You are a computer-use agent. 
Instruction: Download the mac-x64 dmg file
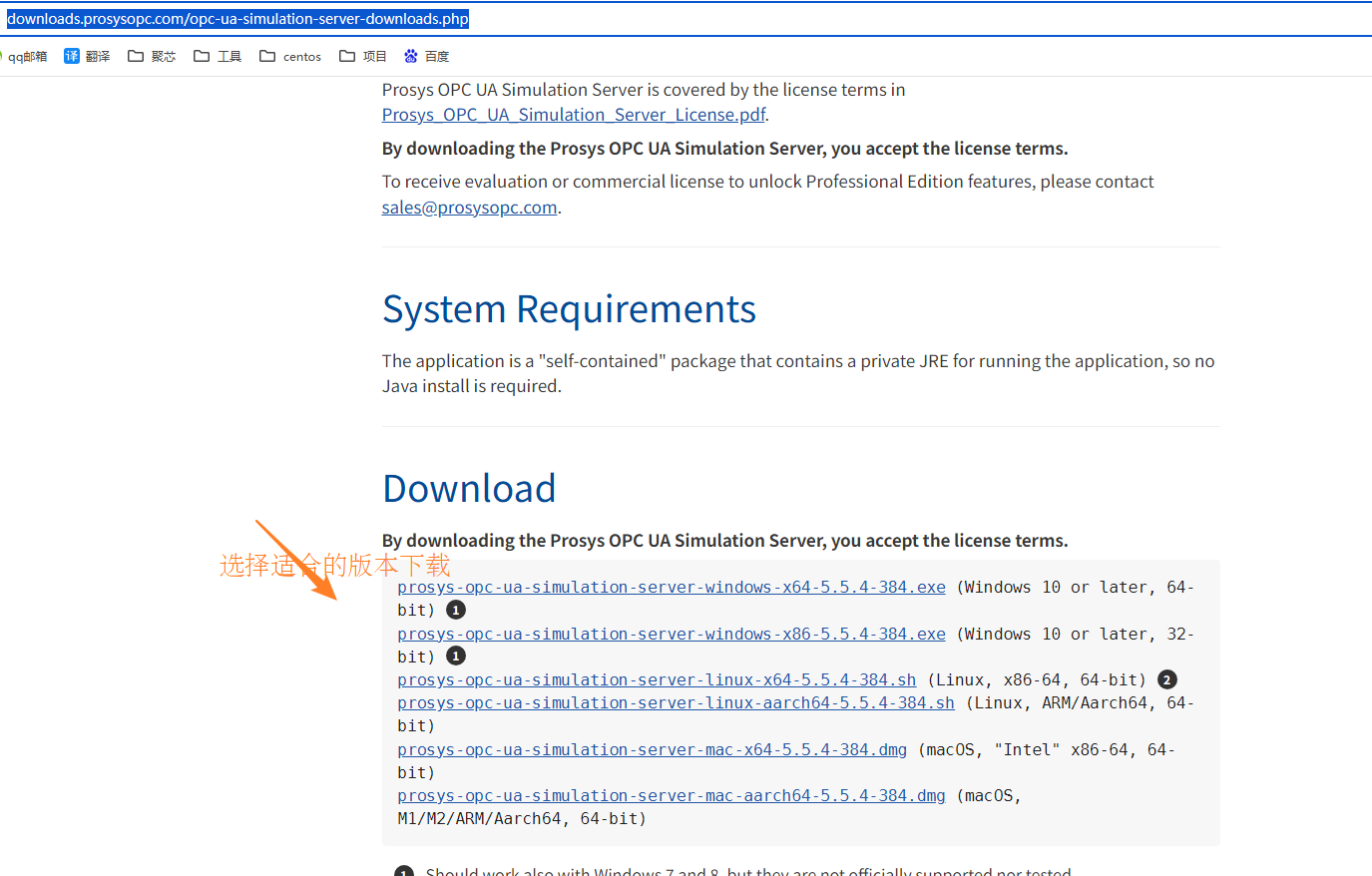coord(653,750)
